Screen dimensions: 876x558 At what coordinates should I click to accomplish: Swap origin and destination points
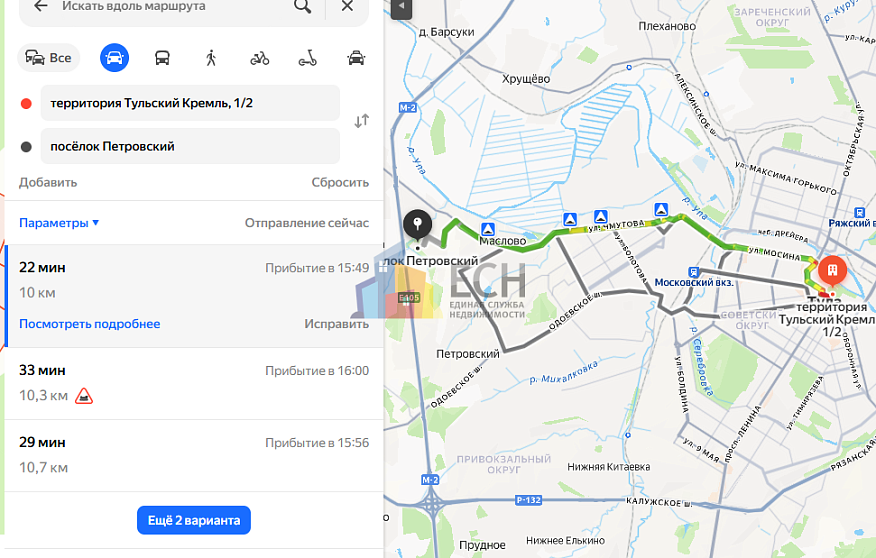[x=361, y=121]
